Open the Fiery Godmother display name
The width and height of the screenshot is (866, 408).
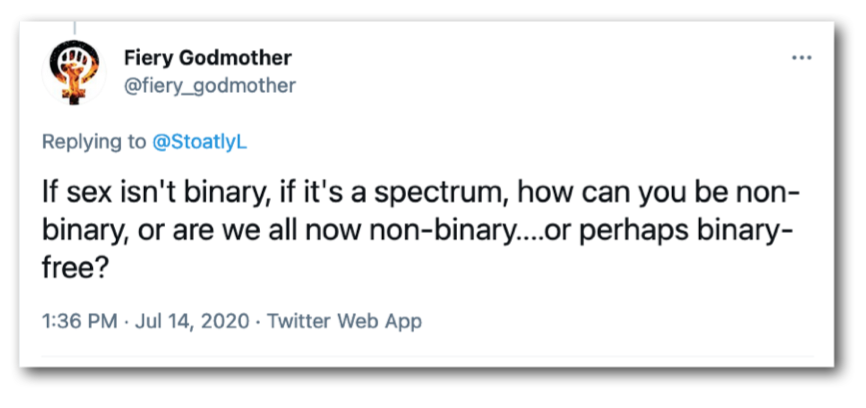[x=208, y=57]
